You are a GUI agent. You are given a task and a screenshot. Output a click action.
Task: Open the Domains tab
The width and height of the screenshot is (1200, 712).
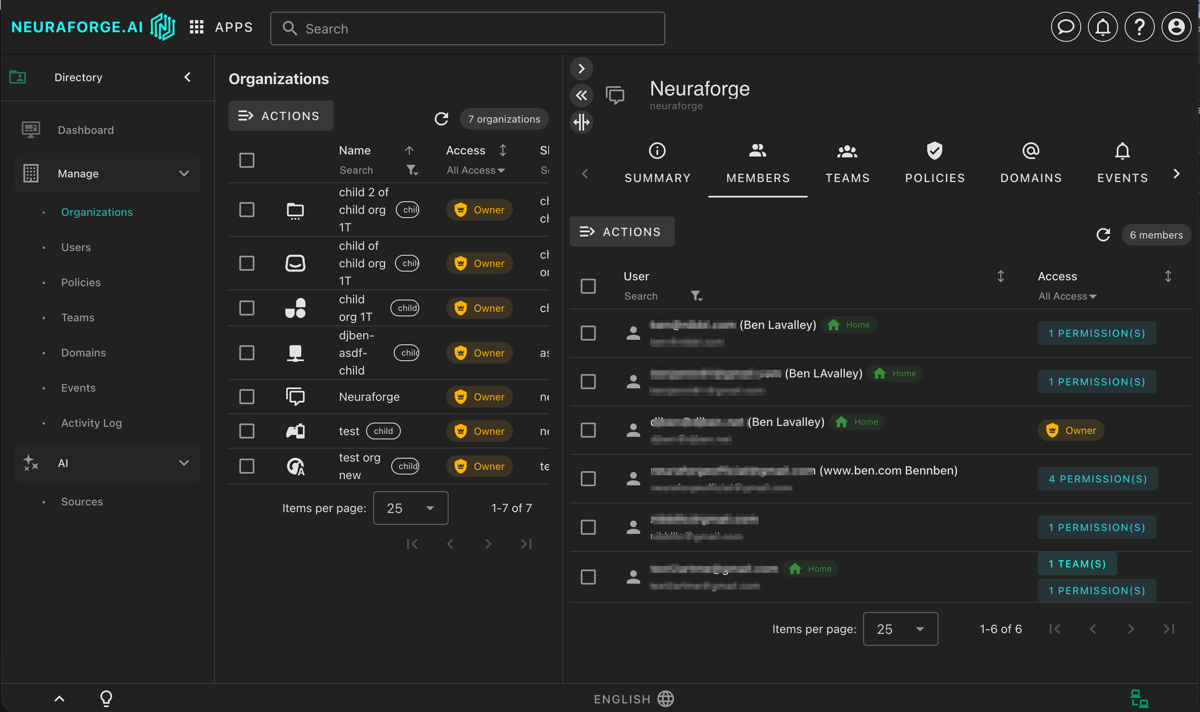pos(1031,163)
